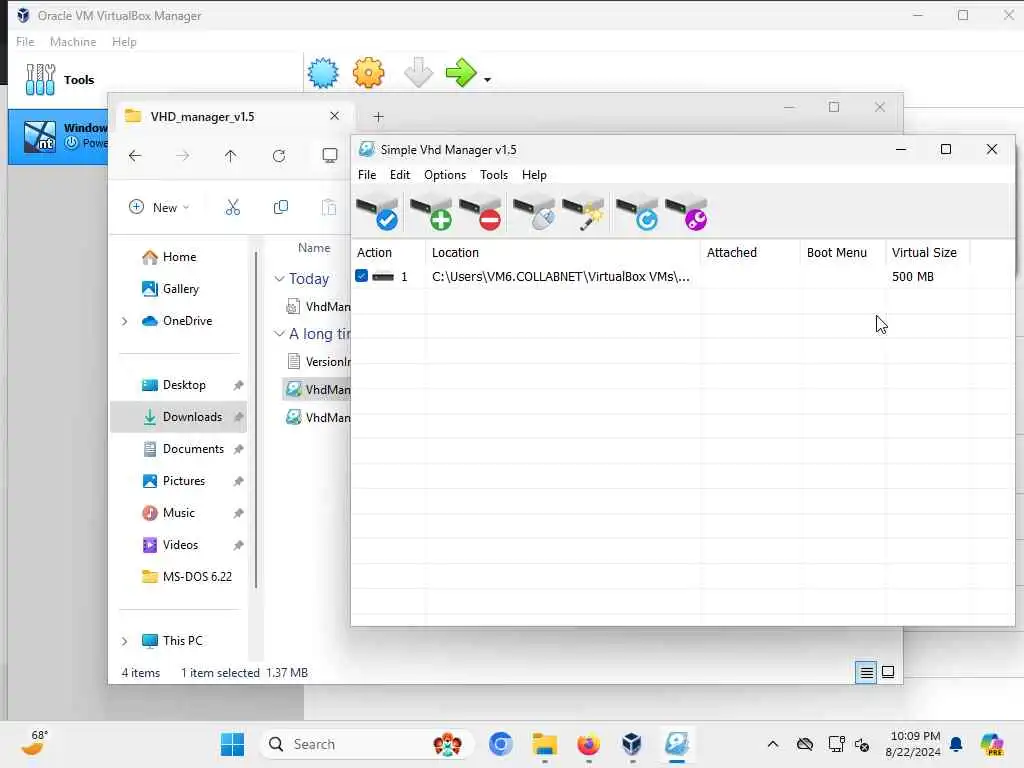Collapse the Today group in Explorer
The image size is (1024, 768).
(x=280, y=279)
